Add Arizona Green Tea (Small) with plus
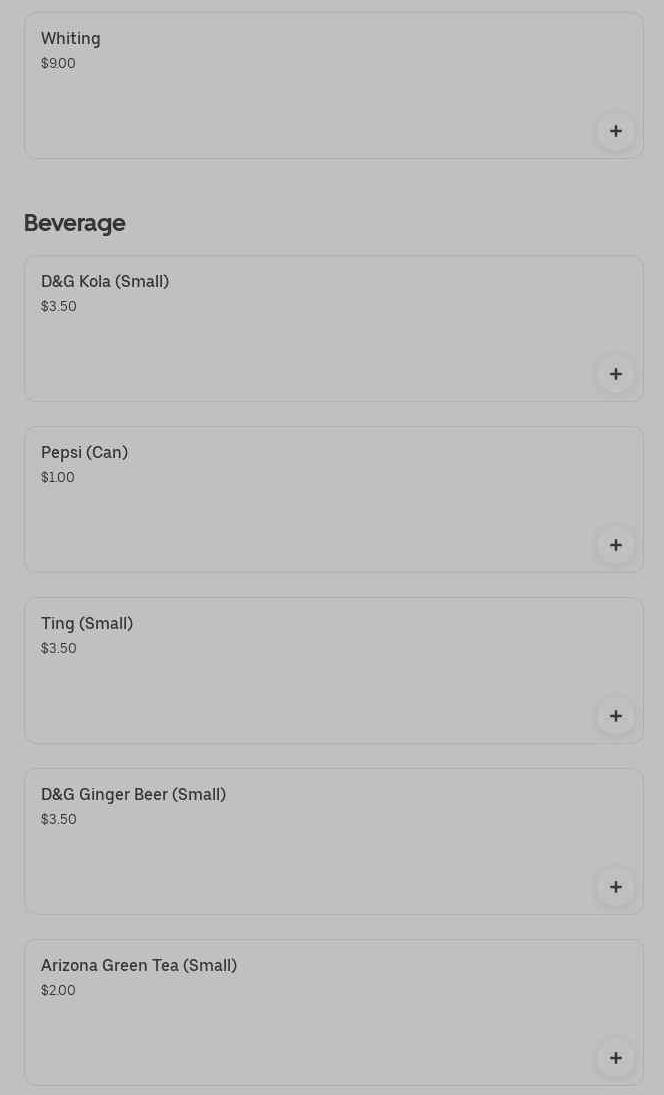664x1095 pixels. 615,1058
